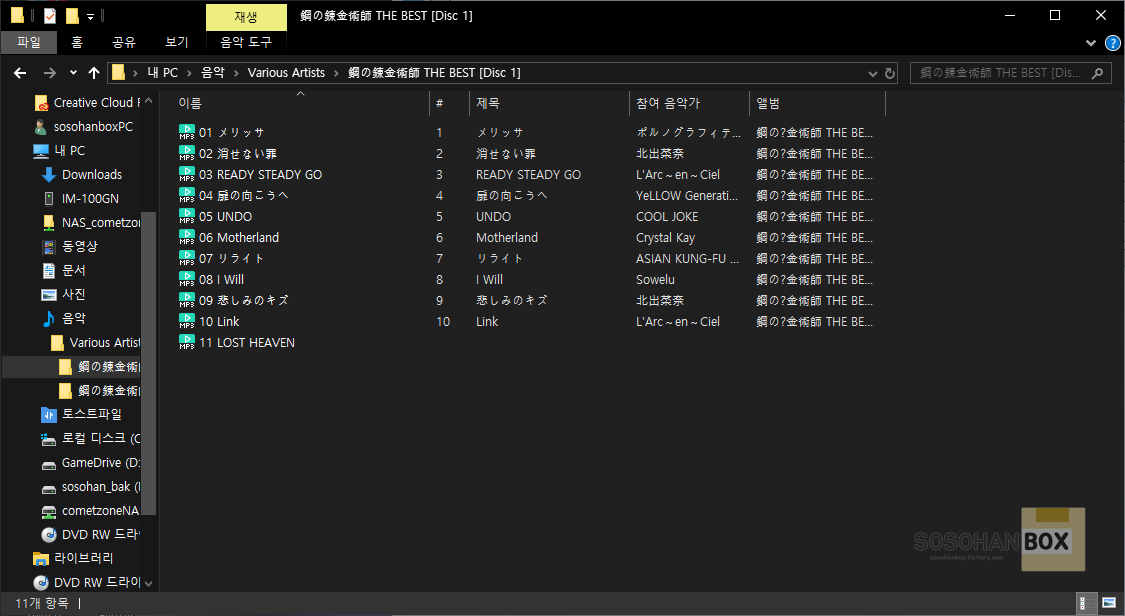1125x616 pixels.
Task: Open dropdown chevron after 내 PC breadcrumb
Action: (190, 72)
